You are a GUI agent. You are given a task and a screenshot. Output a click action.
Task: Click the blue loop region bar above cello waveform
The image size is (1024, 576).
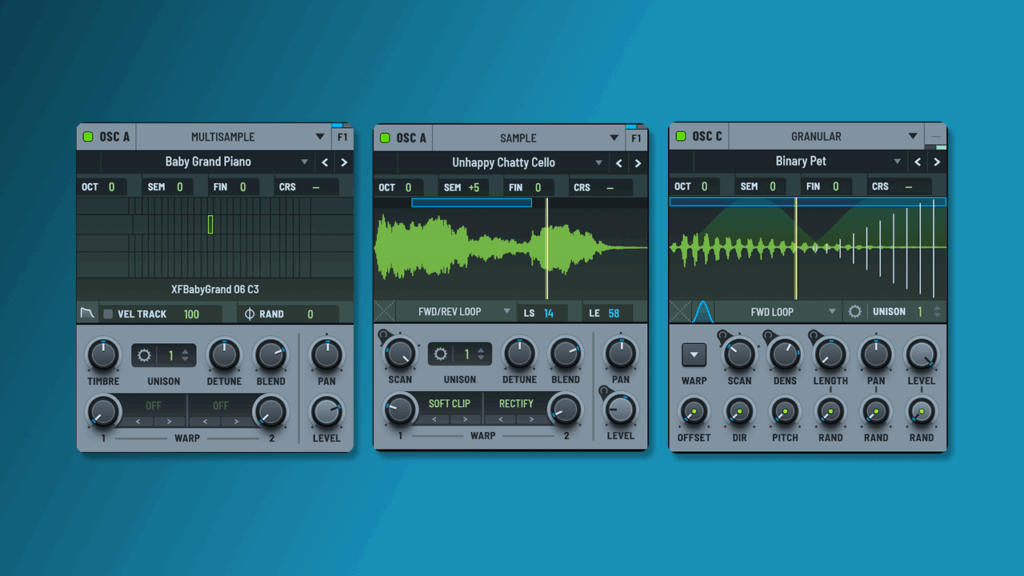pyautogui.click(x=472, y=203)
